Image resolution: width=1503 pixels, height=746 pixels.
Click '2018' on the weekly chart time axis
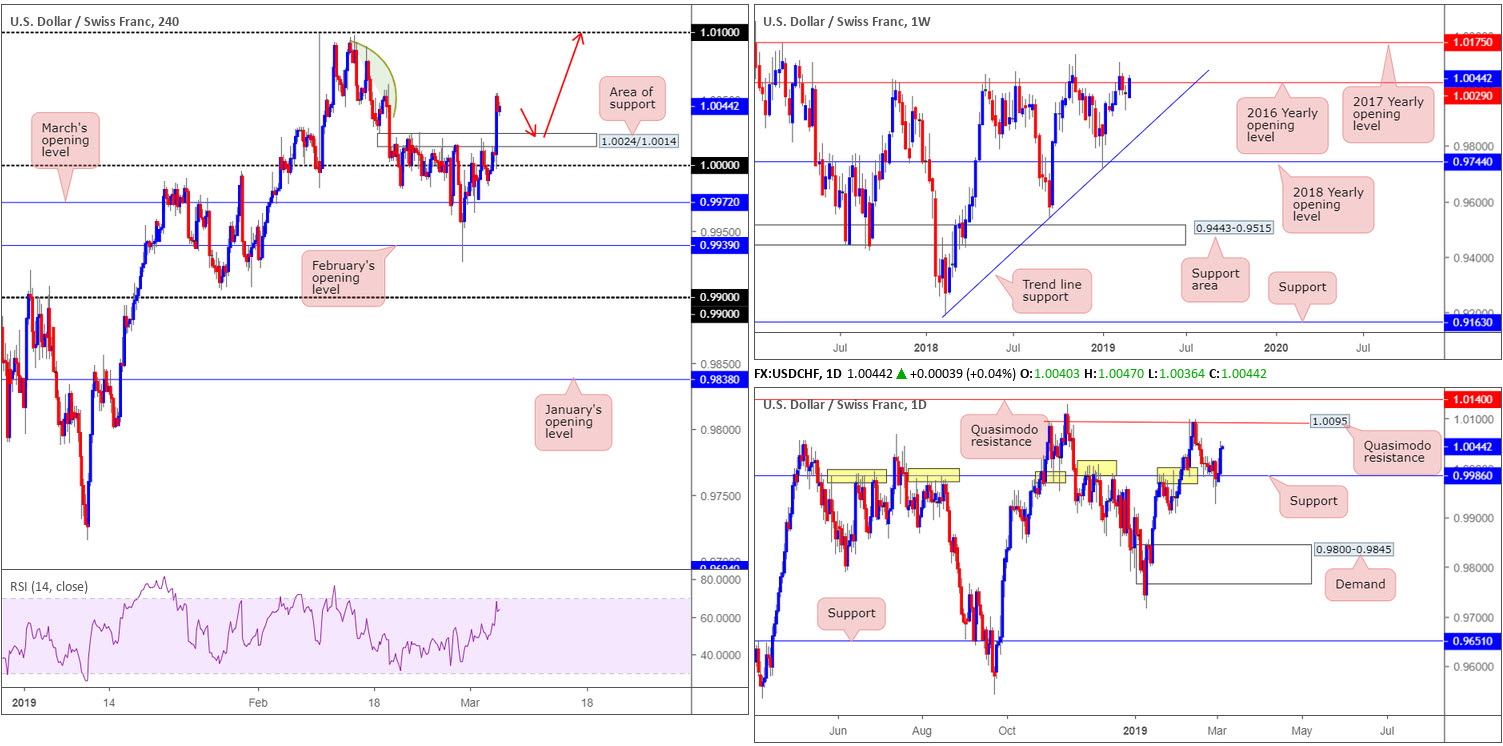(x=927, y=347)
